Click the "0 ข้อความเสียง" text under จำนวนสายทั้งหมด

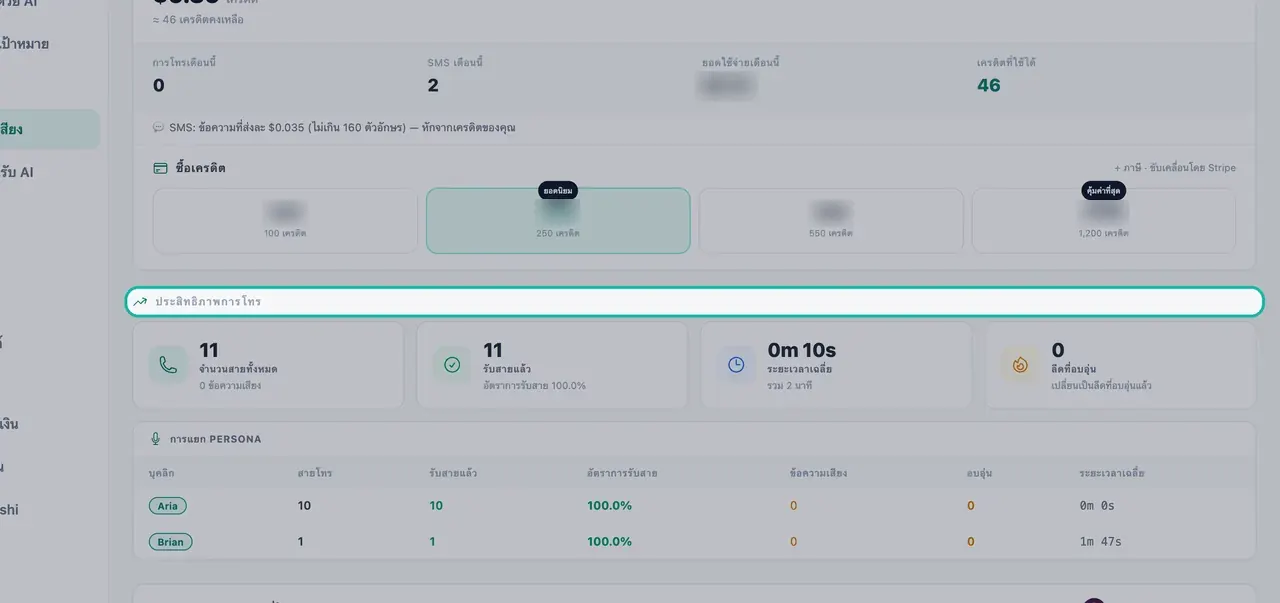(230, 385)
